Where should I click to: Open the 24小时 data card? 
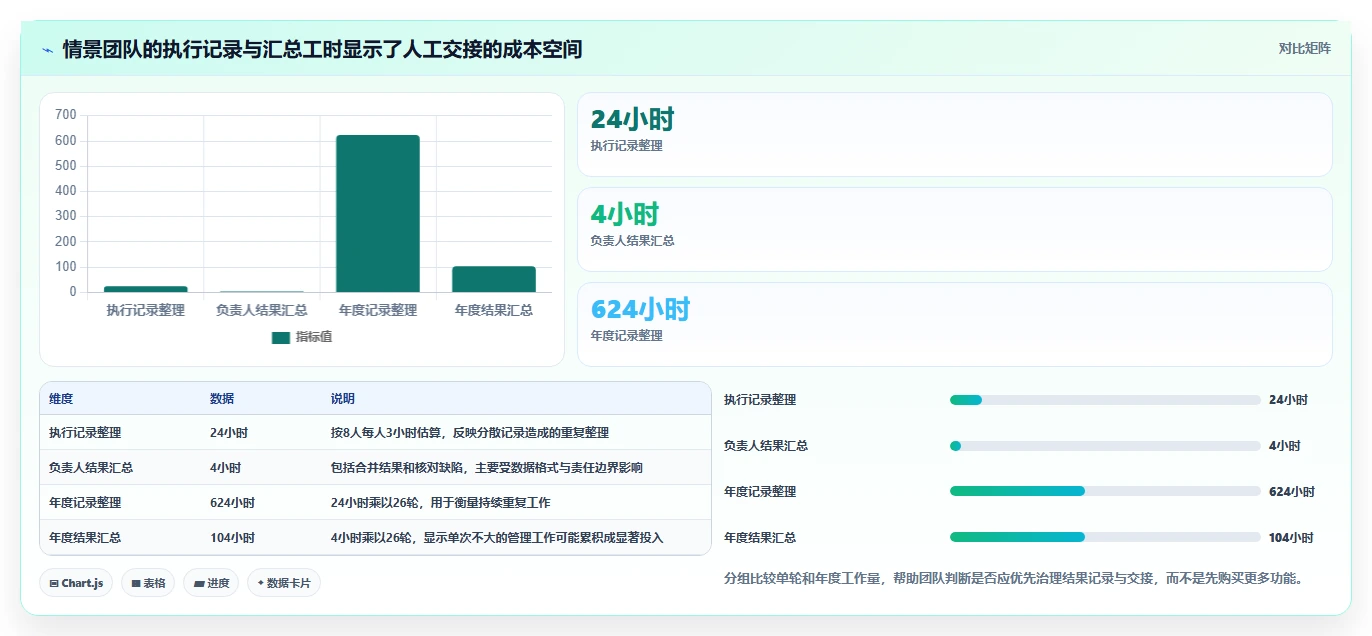coord(955,134)
